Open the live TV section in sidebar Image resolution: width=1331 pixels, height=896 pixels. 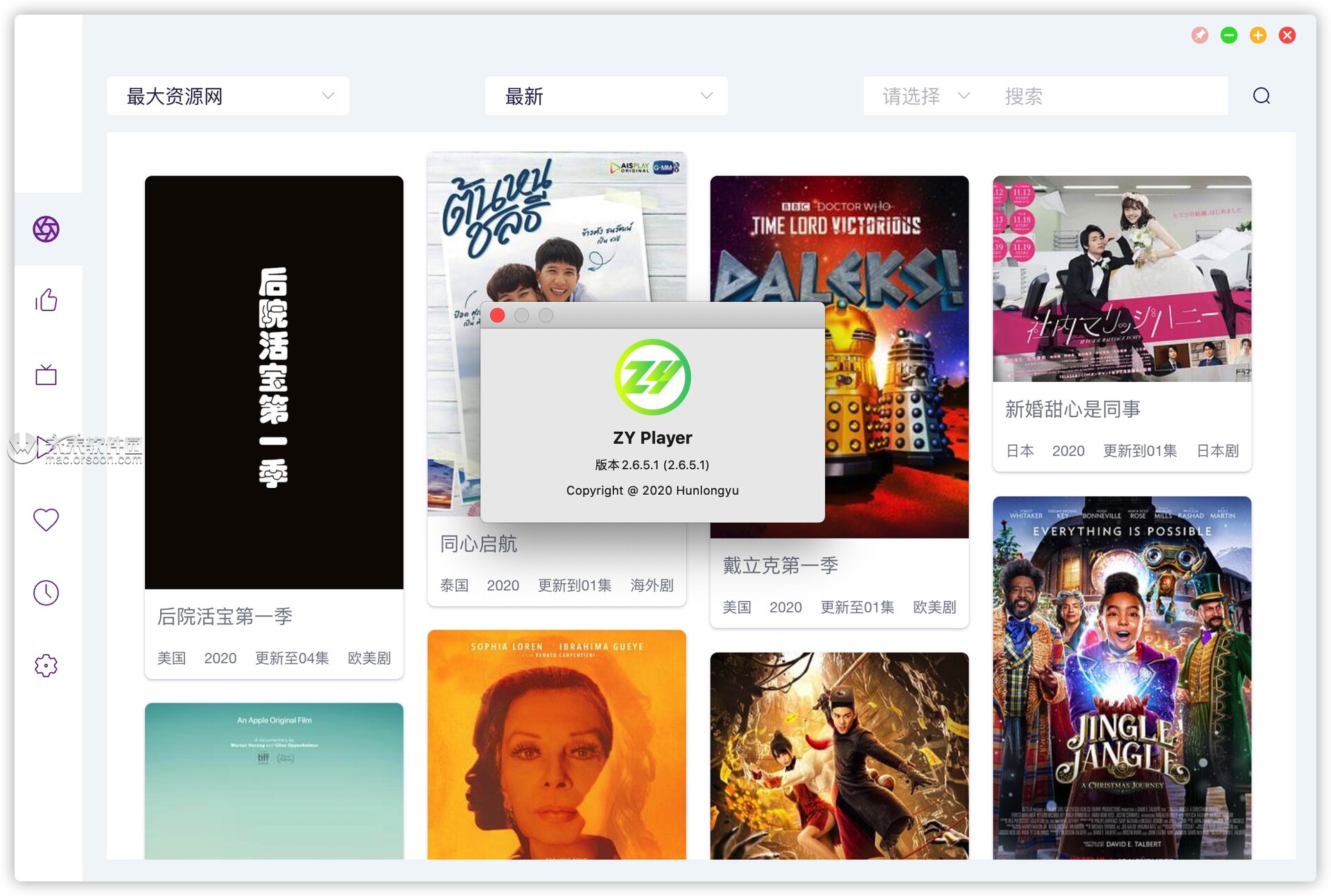(x=45, y=375)
